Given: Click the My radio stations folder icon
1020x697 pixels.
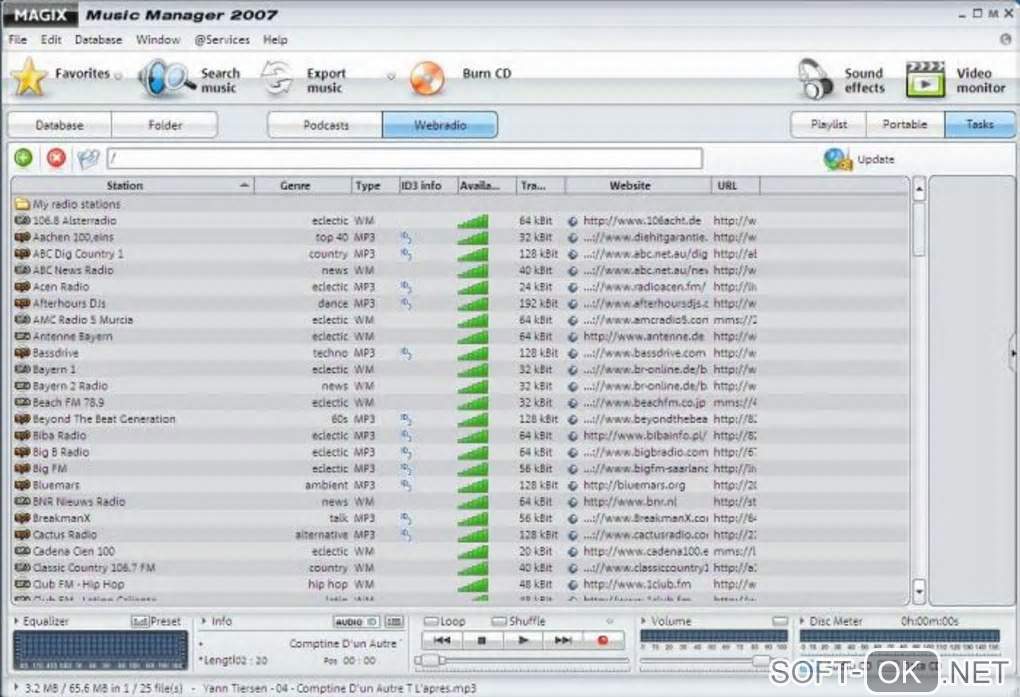Looking at the screenshot, I should pyautogui.click(x=22, y=204).
